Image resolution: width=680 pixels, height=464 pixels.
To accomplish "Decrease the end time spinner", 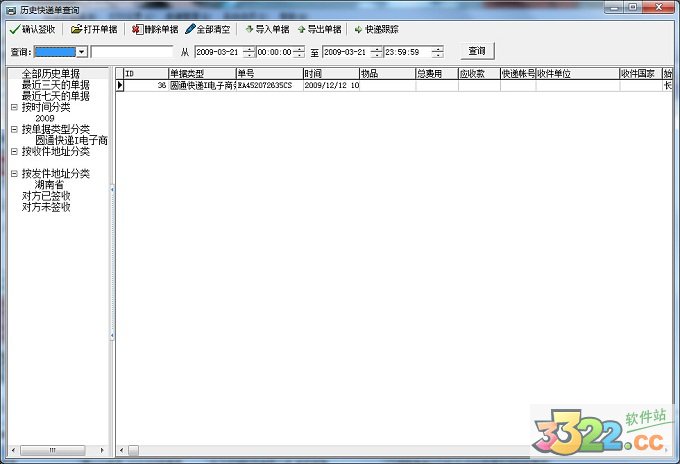I will pyautogui.click(x=438, y=55).
